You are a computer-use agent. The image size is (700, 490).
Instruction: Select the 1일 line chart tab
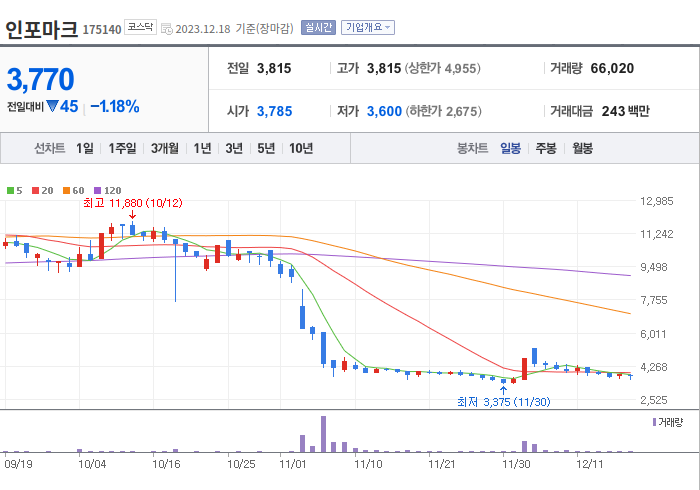[x=85, y=148]
